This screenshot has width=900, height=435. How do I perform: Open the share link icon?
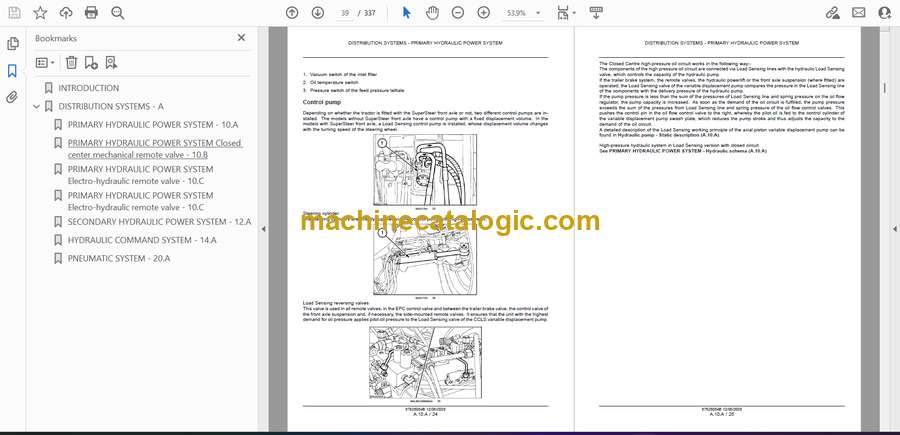pyautogui.click(x=832, y=13)
